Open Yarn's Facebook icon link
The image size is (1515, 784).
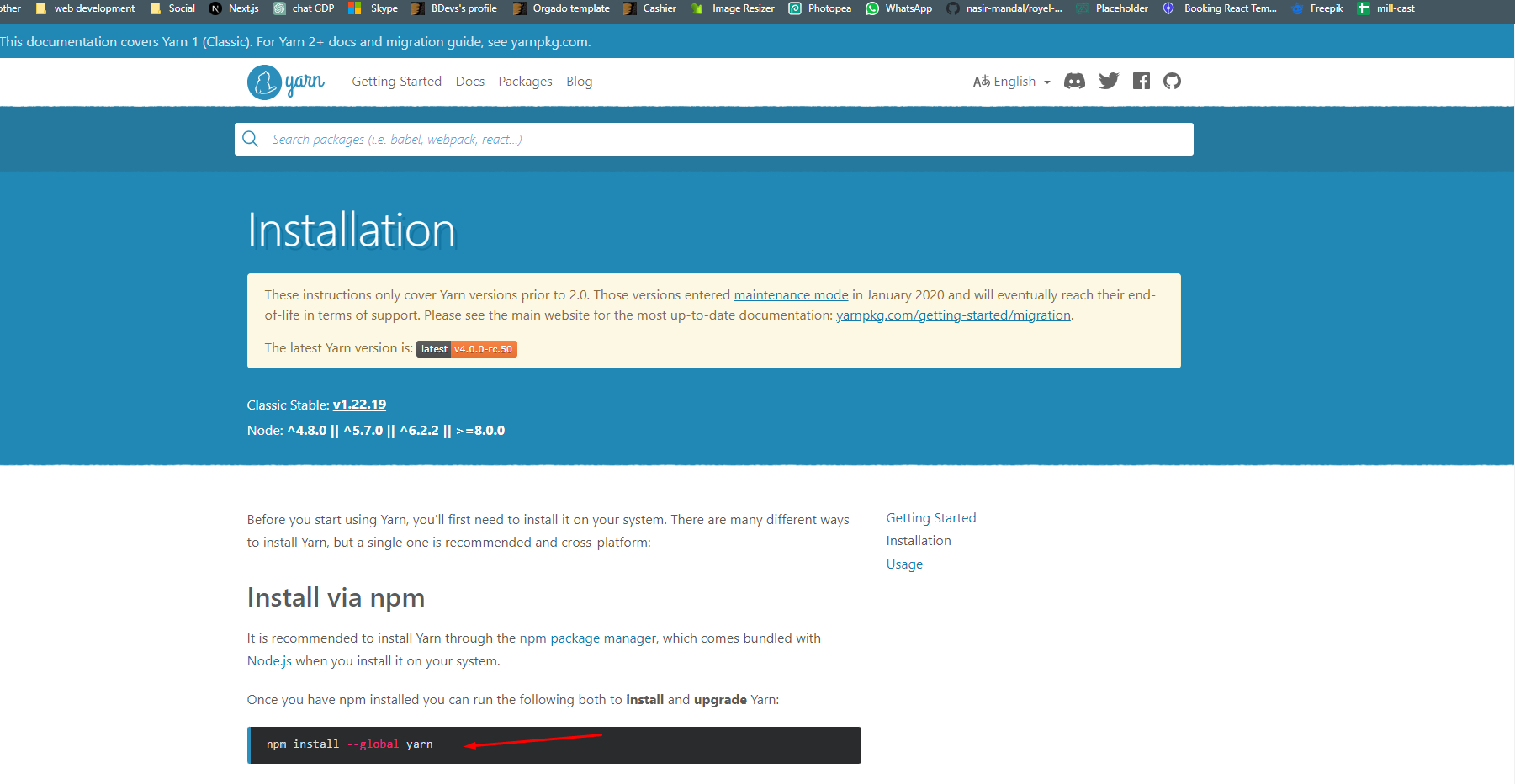1141,81
